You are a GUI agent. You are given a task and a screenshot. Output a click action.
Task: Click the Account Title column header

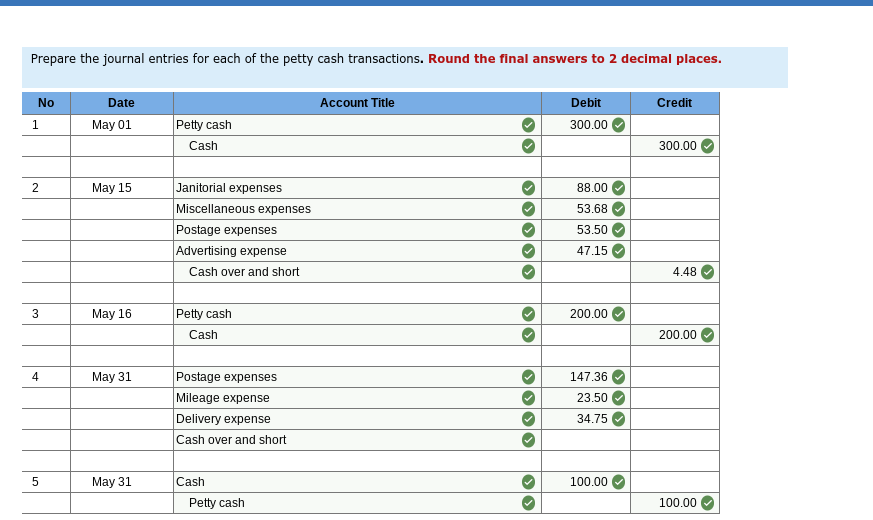(357, 103)
